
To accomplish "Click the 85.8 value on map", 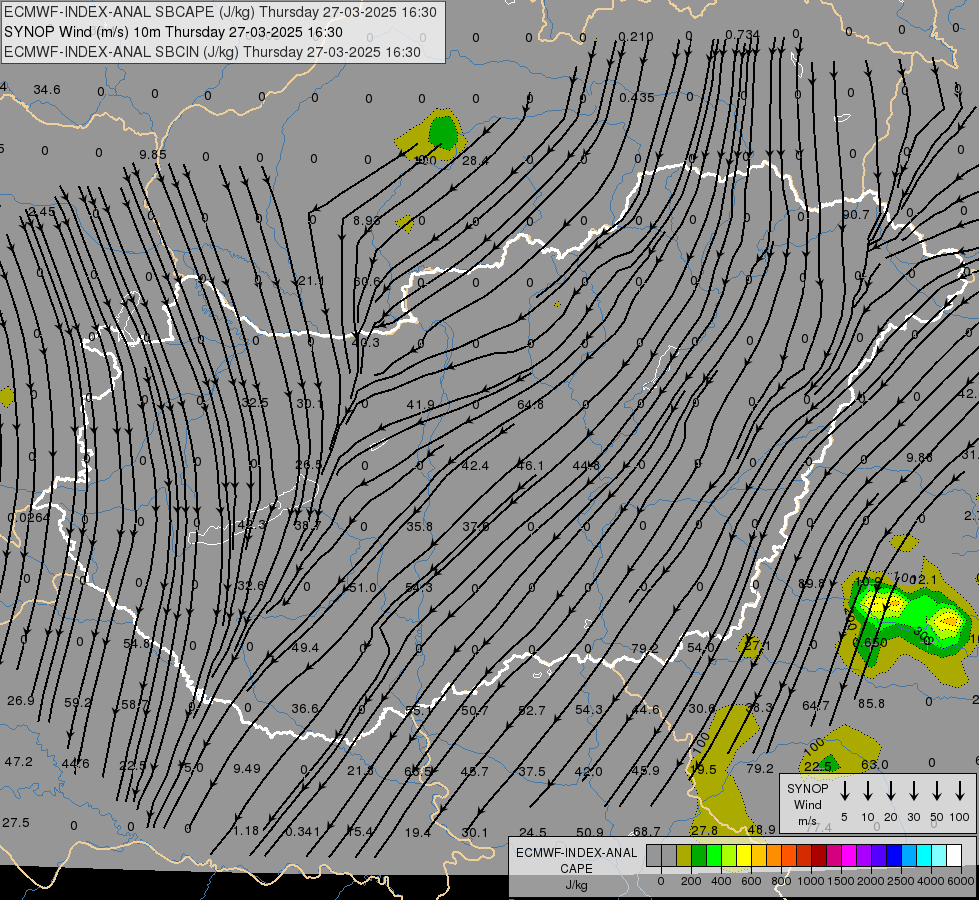I will 871,704.
